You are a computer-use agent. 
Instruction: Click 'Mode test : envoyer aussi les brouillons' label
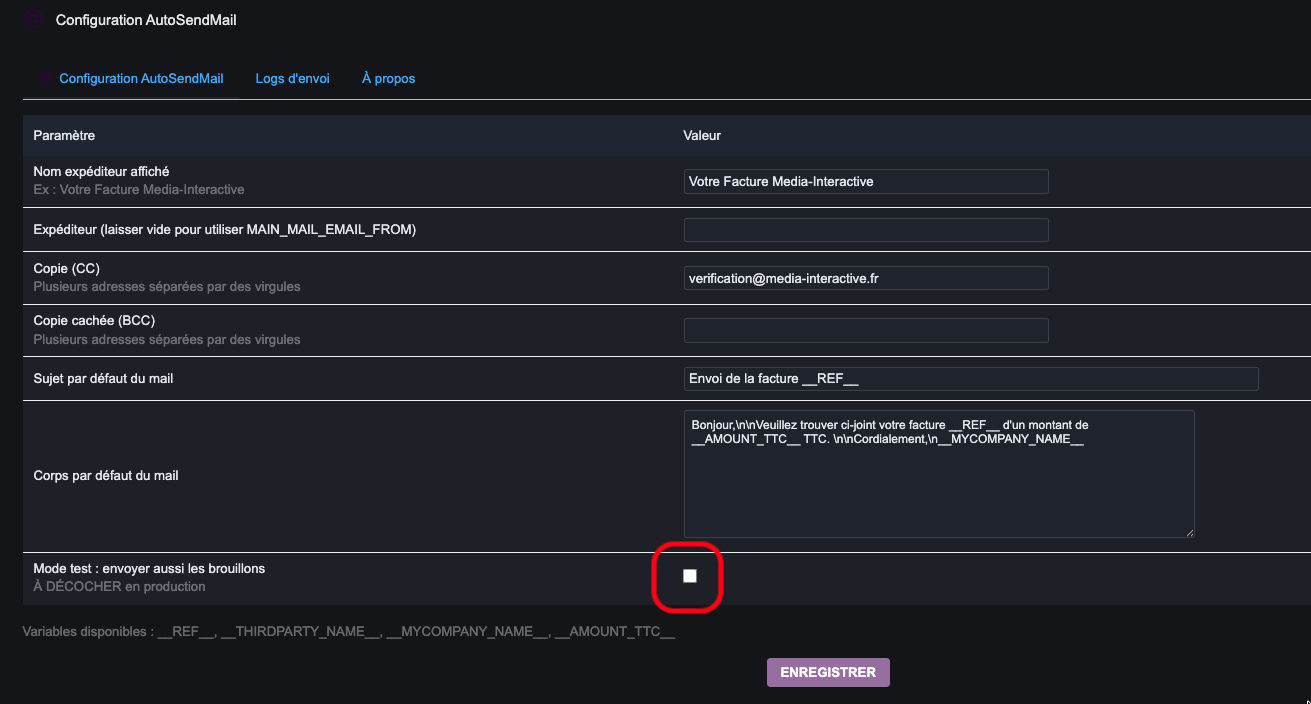[x=149, y=569]
